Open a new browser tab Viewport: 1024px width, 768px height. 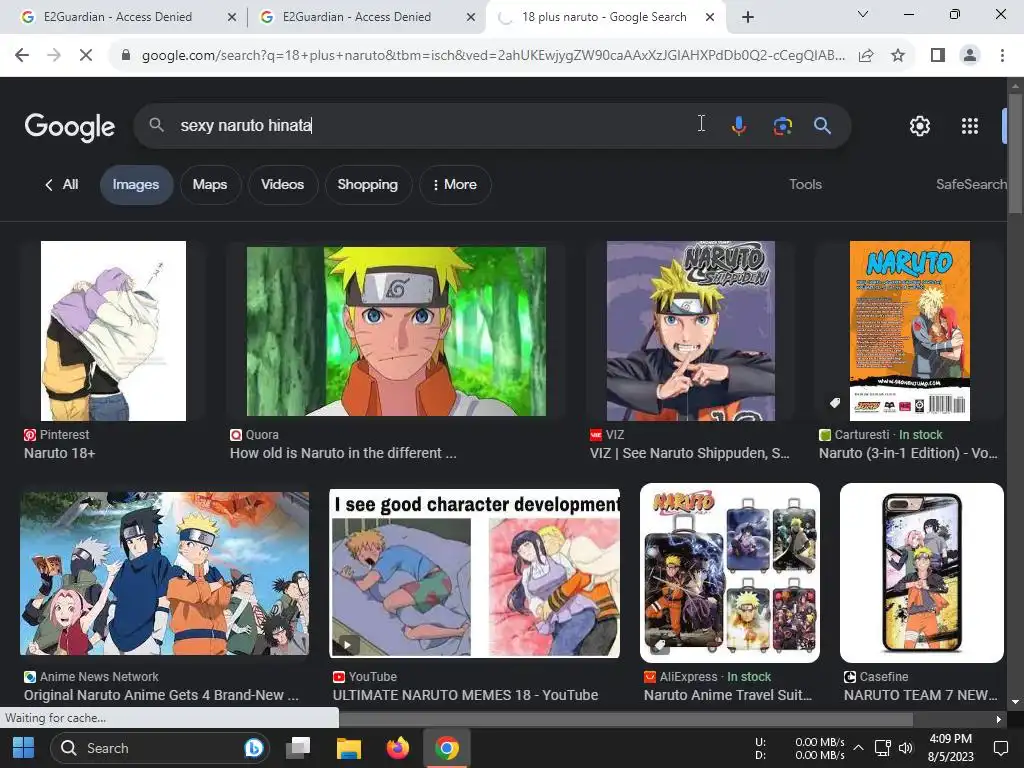tap(748, 17)
